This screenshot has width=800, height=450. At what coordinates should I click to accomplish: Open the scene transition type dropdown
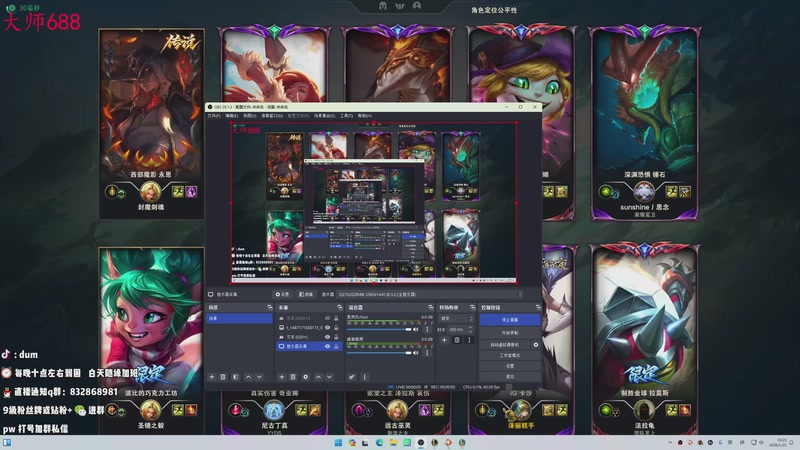455,319
